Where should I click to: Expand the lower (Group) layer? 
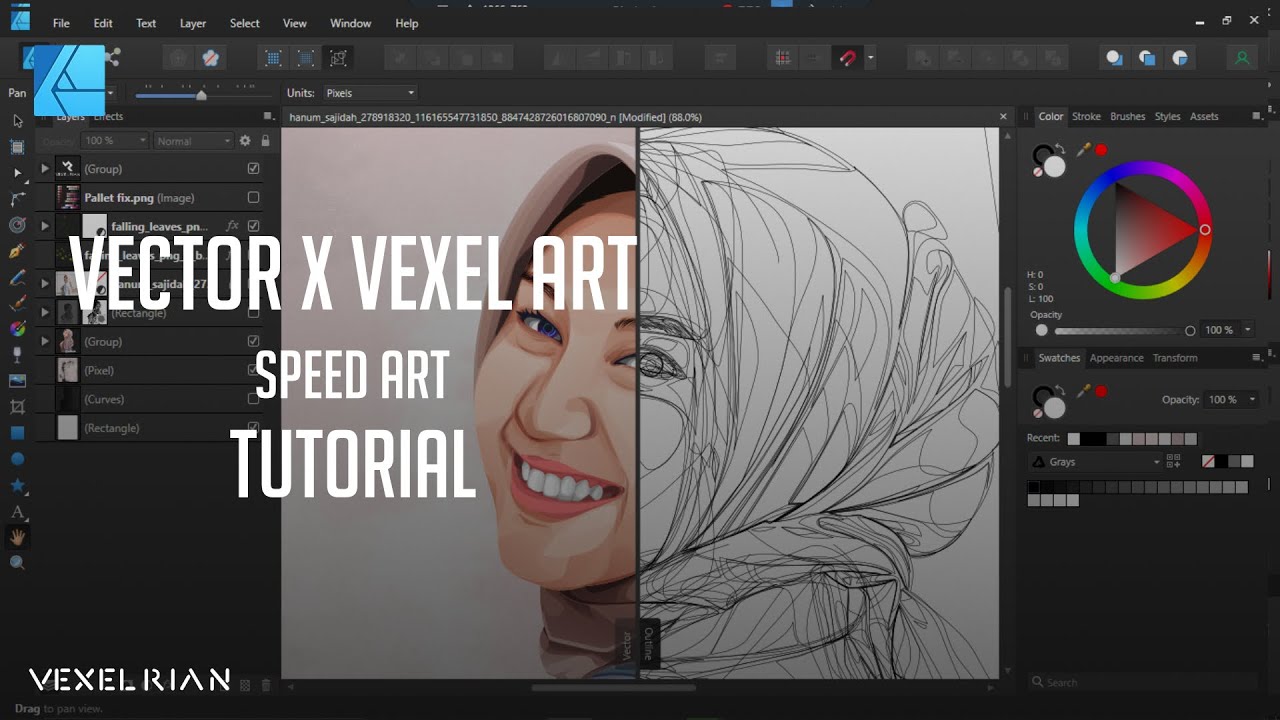(44, 341)
